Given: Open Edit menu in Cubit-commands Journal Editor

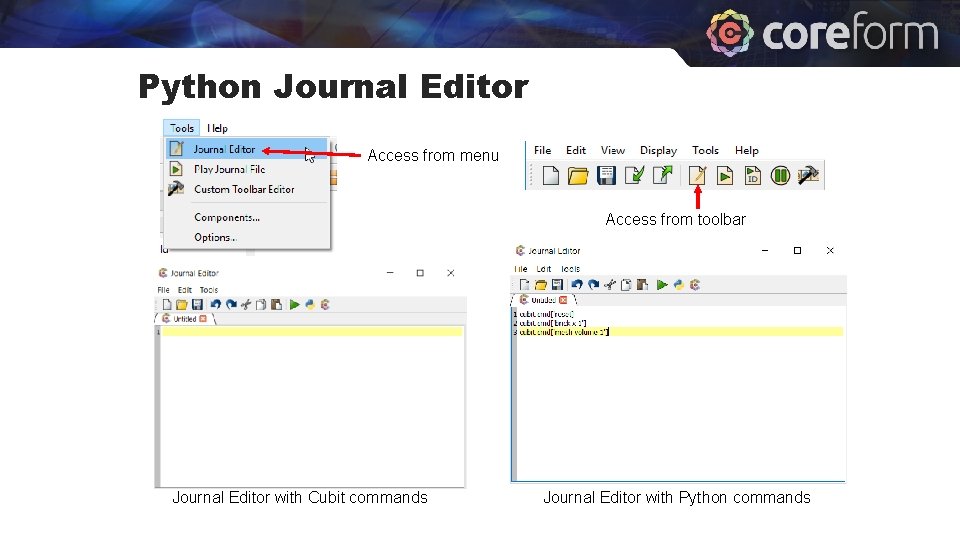Looking at the screenshot, I should point(185,290).
